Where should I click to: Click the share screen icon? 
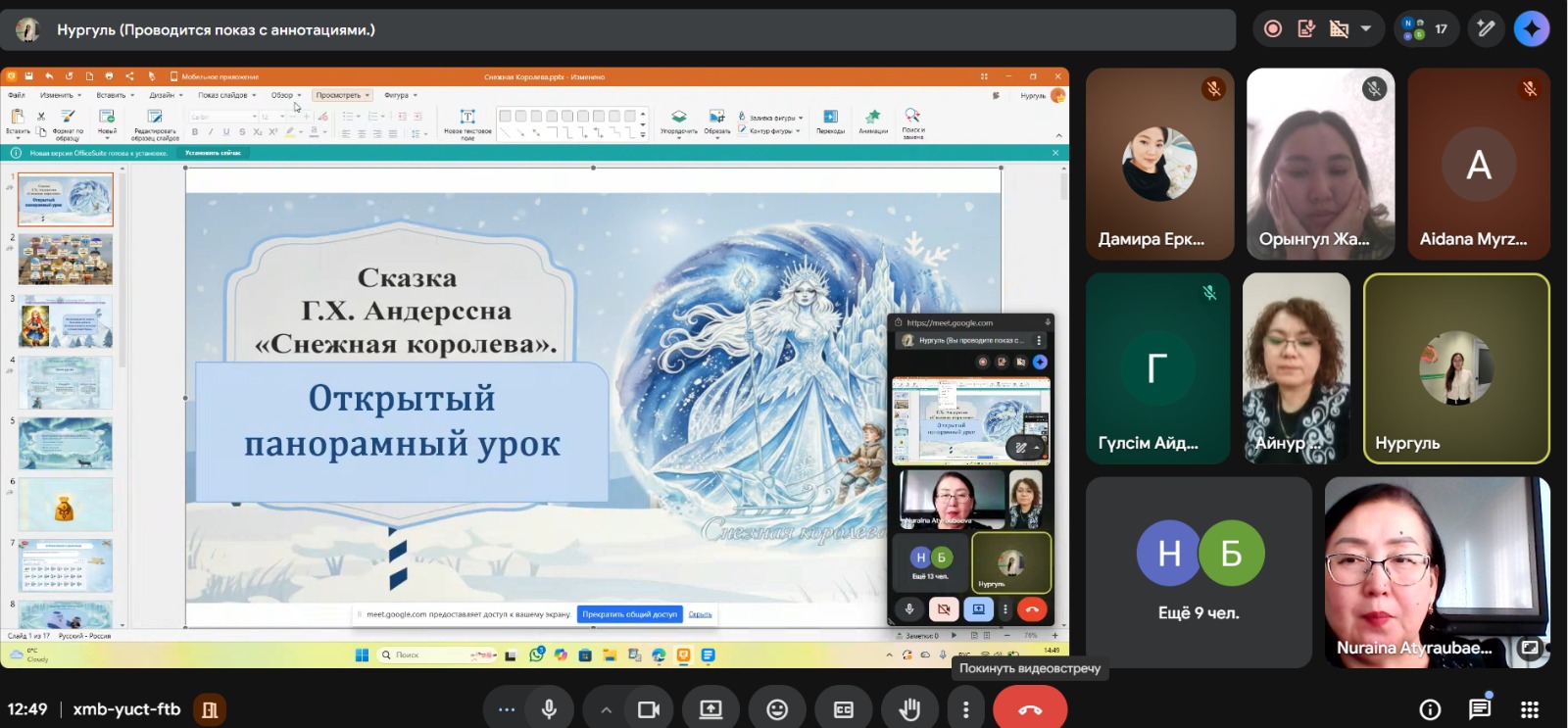(710, 709)
